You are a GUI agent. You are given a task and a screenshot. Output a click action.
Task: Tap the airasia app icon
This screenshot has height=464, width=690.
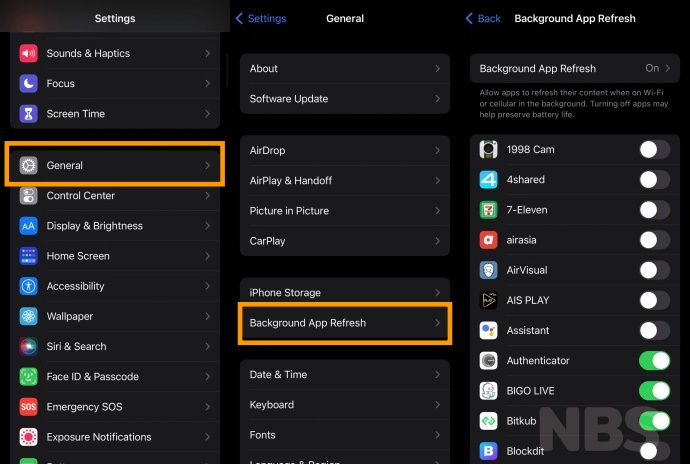488,240
